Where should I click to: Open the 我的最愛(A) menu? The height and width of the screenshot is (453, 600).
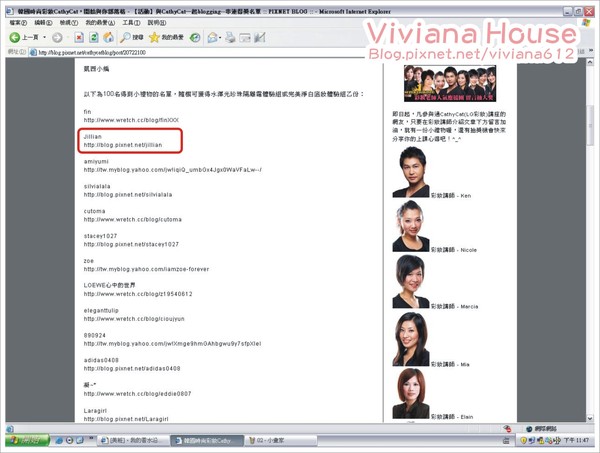tap(100, 23)
